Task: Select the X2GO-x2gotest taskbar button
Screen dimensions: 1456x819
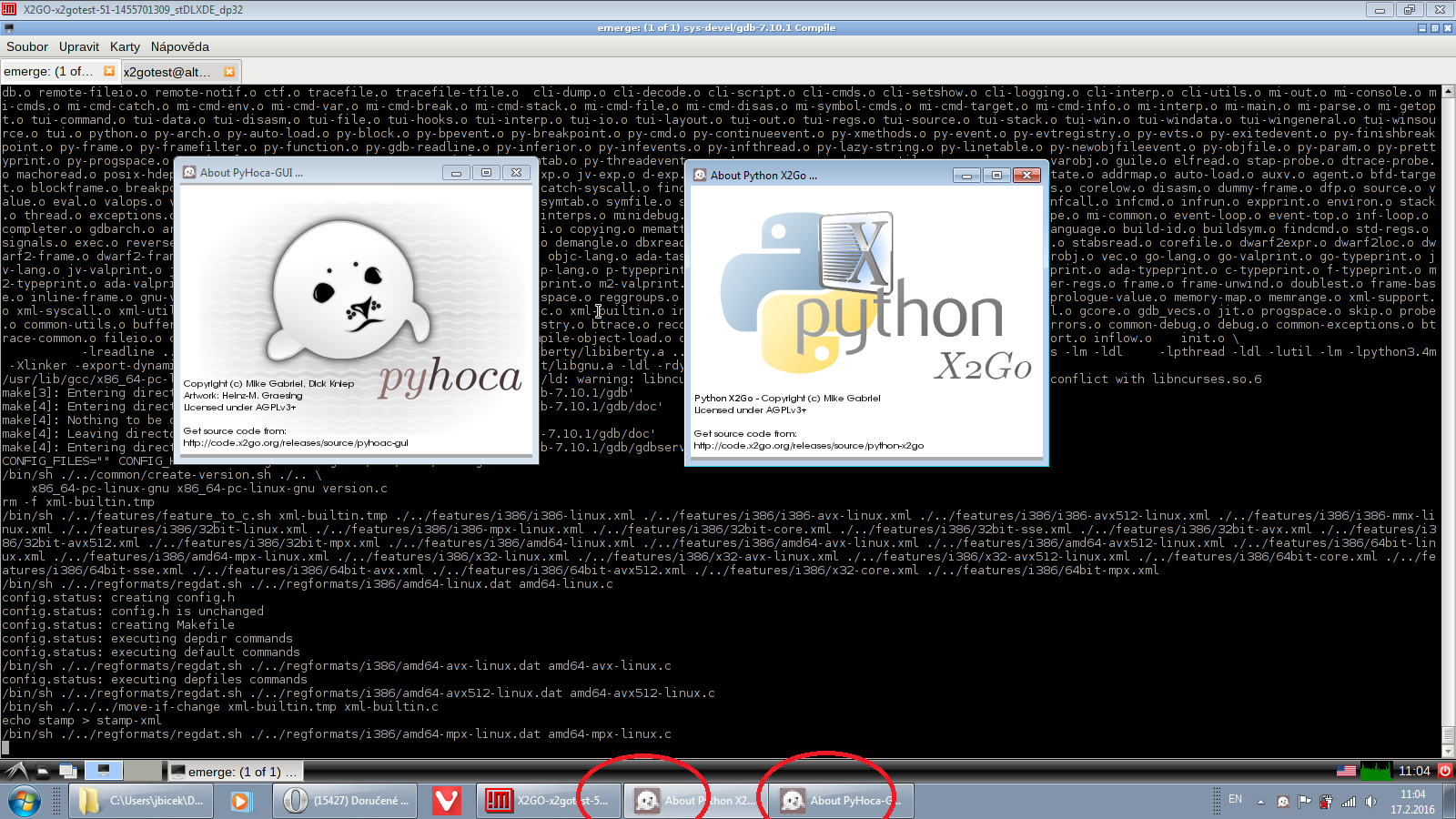Action: point(549,801)
